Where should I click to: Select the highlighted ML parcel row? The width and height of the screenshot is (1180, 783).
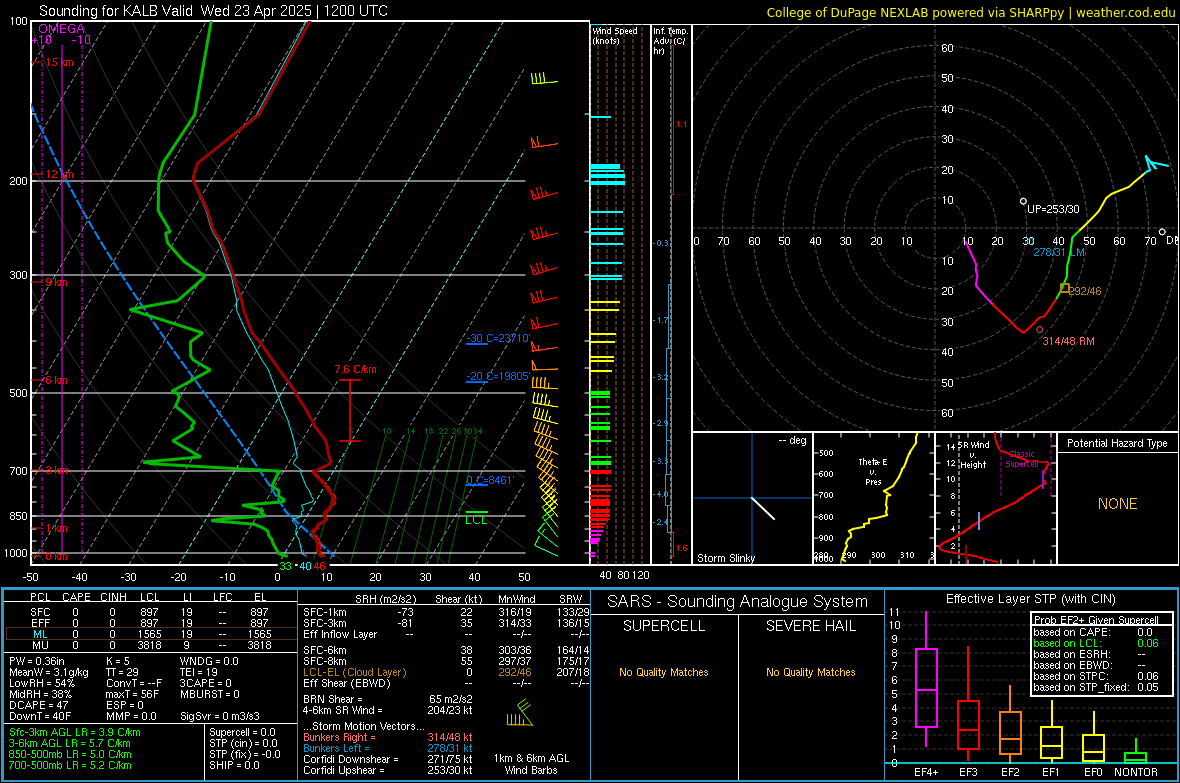coord(151,634)
